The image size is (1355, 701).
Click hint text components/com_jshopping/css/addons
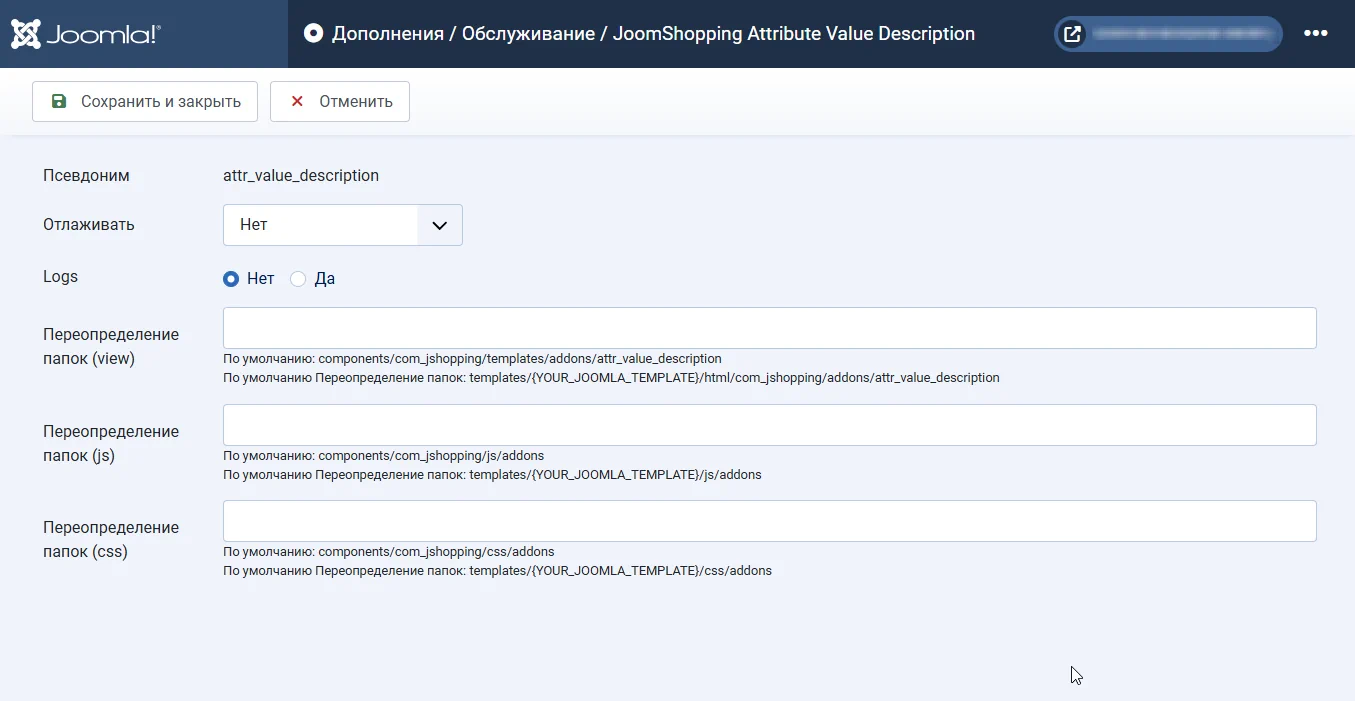point(436,551)
